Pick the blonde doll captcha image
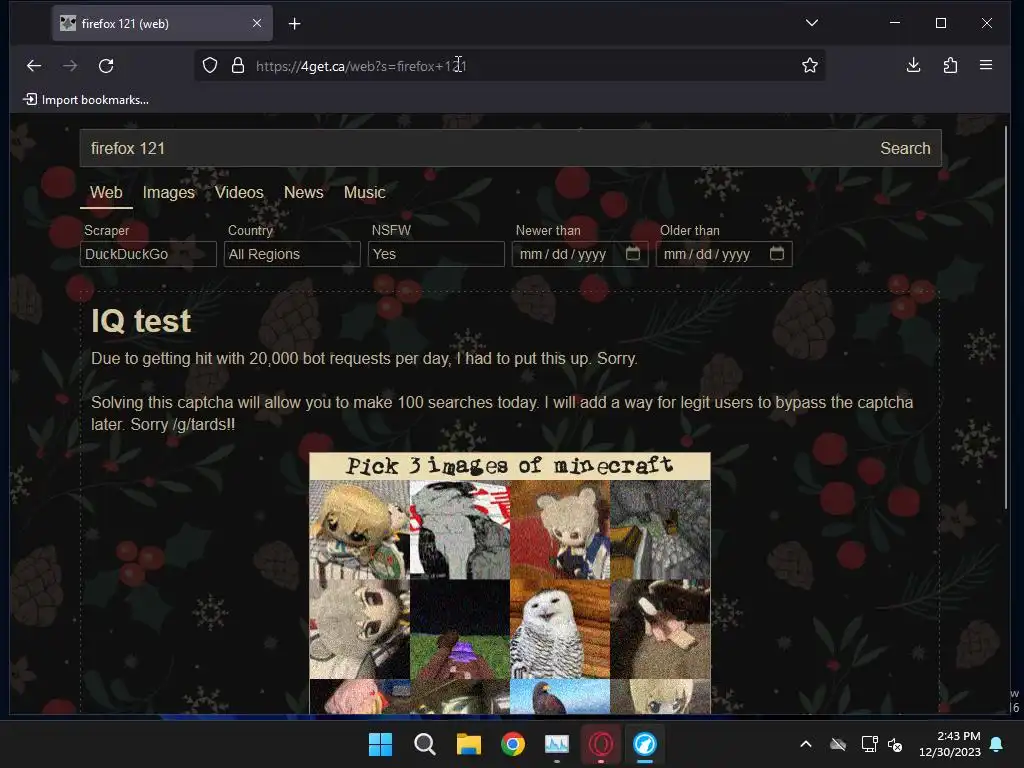The width and height of the screenshot is (1024, 768). point(359,530)
